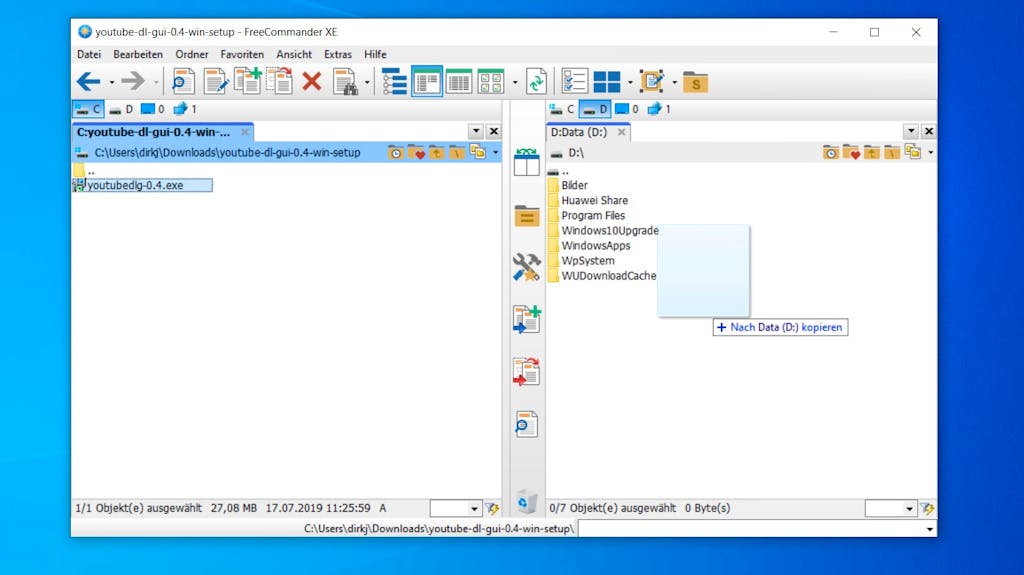Image resolution: width=1024 pixels, height=575 pixels.
Task: Click right panel quick filter funnel icon
Action: click(x=927, y=508)
